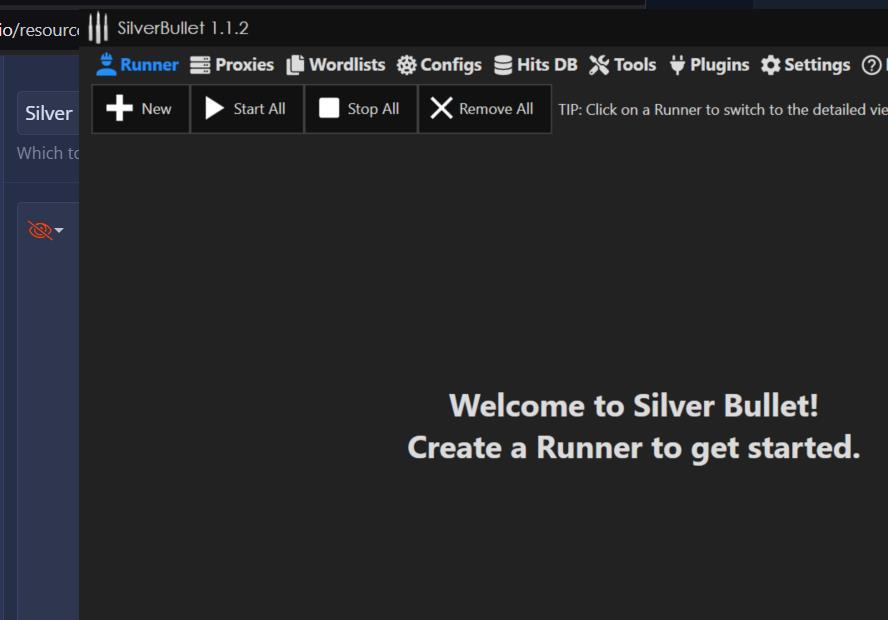888x620 pixels.
Task: Open the Hits DB database icon
Action: [500, 64]
